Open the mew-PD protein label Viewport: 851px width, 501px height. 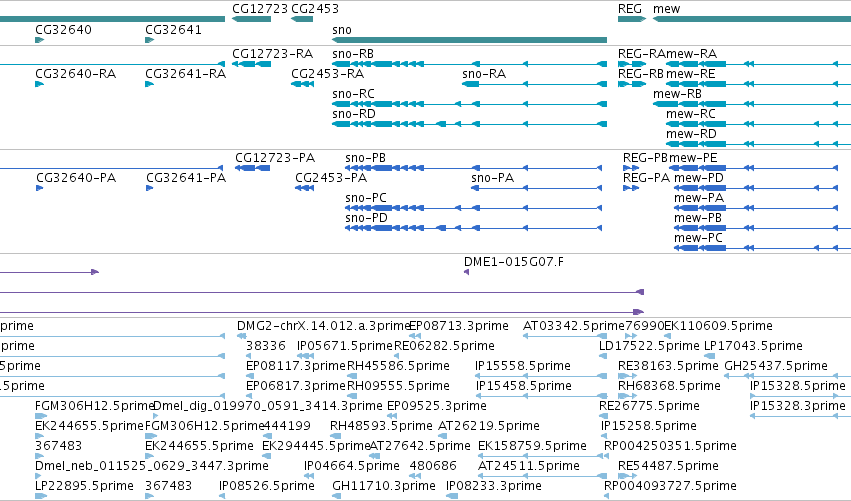[699, 178]
